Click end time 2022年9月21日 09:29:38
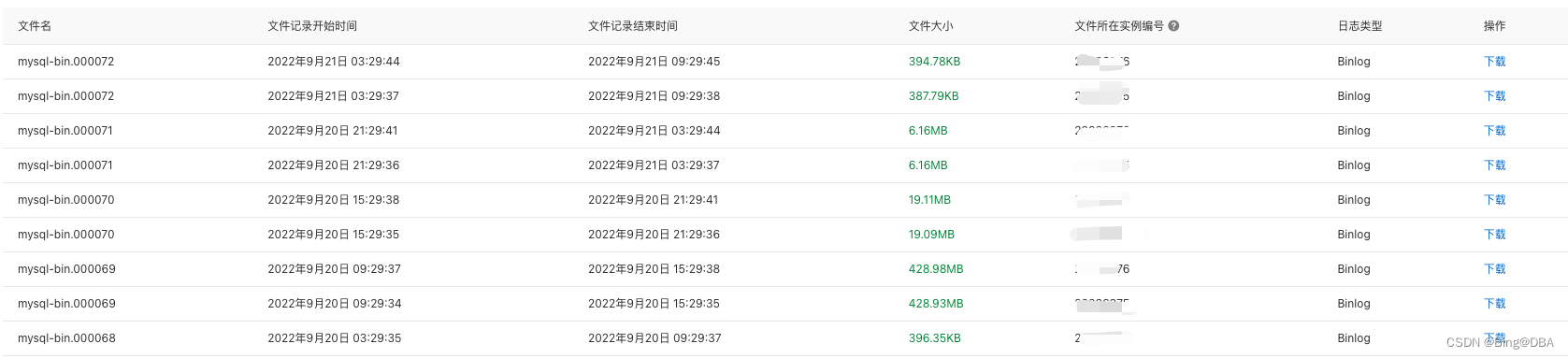Screen dimensions: 1568x358 (x=655, y=96)
